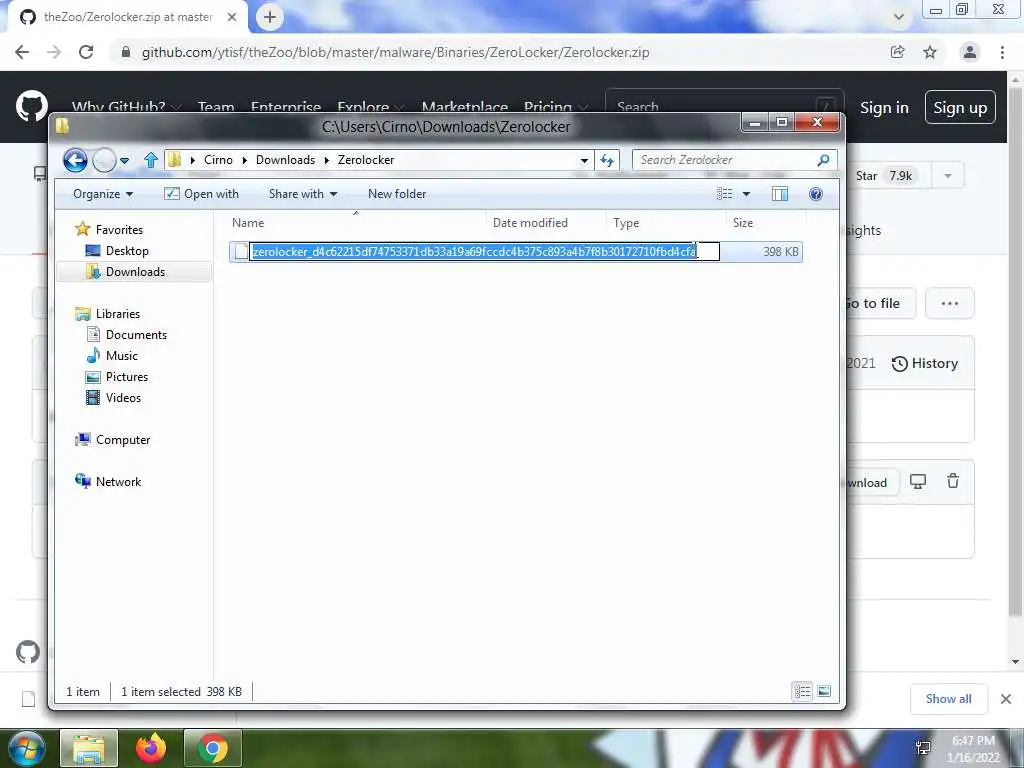Click the Explorer search magnifier icon

coord(824,160)
